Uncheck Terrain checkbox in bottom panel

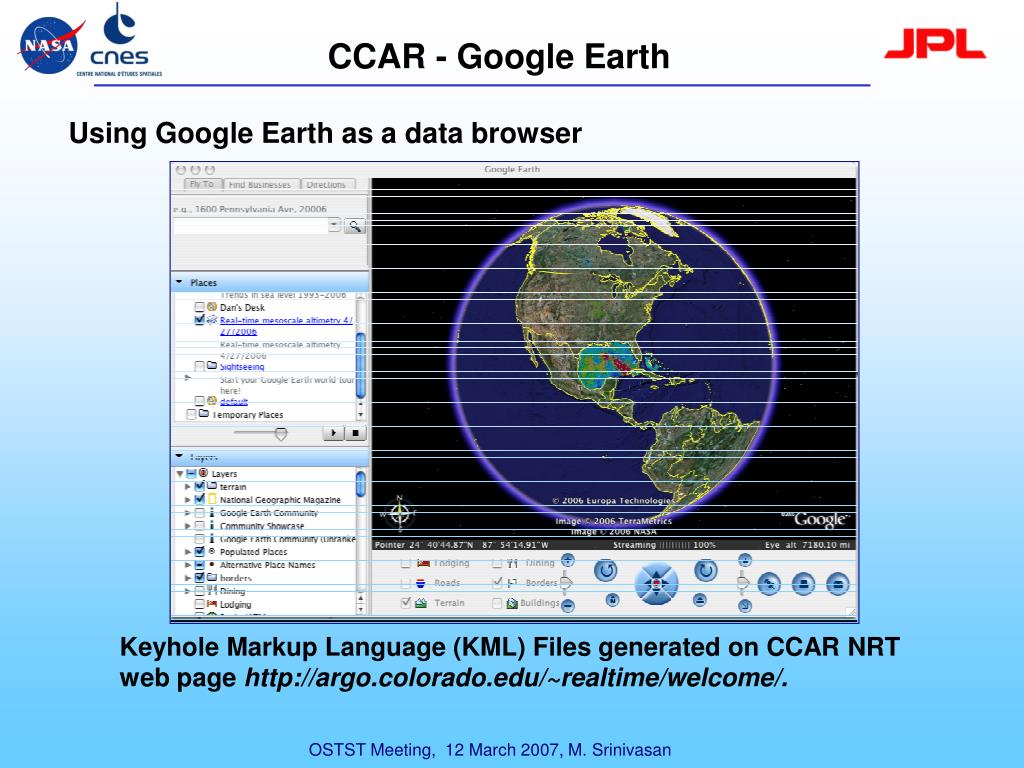406,602
